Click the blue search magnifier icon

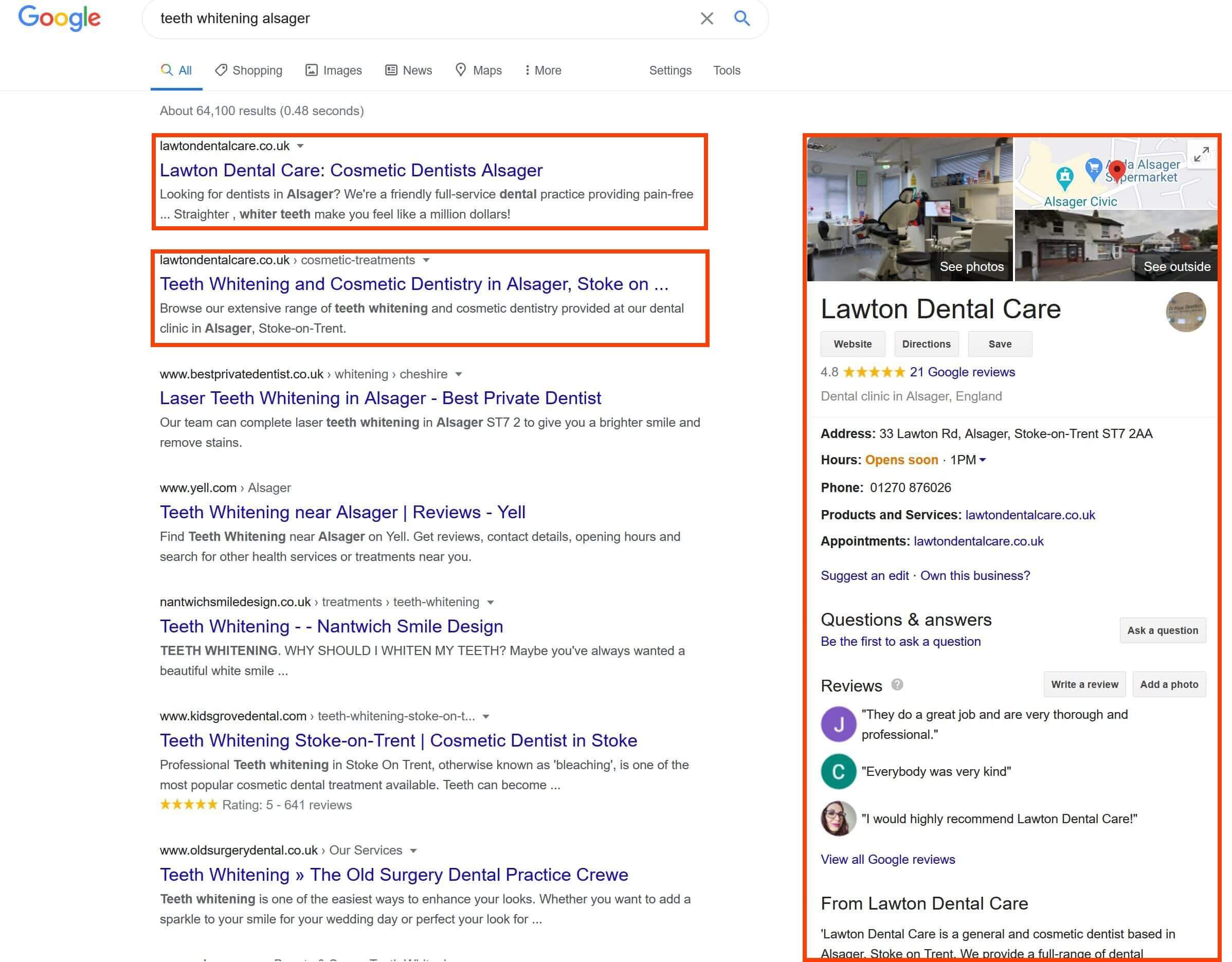coord(742,19)
